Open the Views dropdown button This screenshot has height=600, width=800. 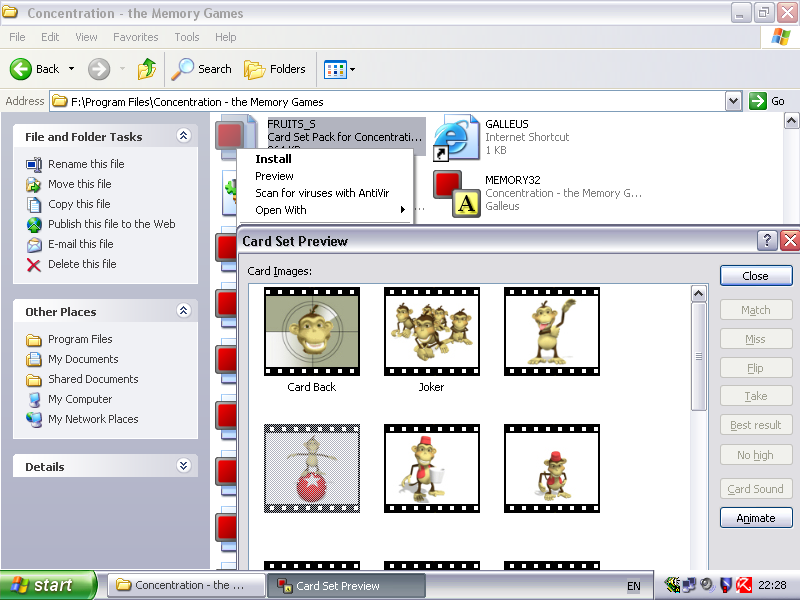[x=339, y=69]
